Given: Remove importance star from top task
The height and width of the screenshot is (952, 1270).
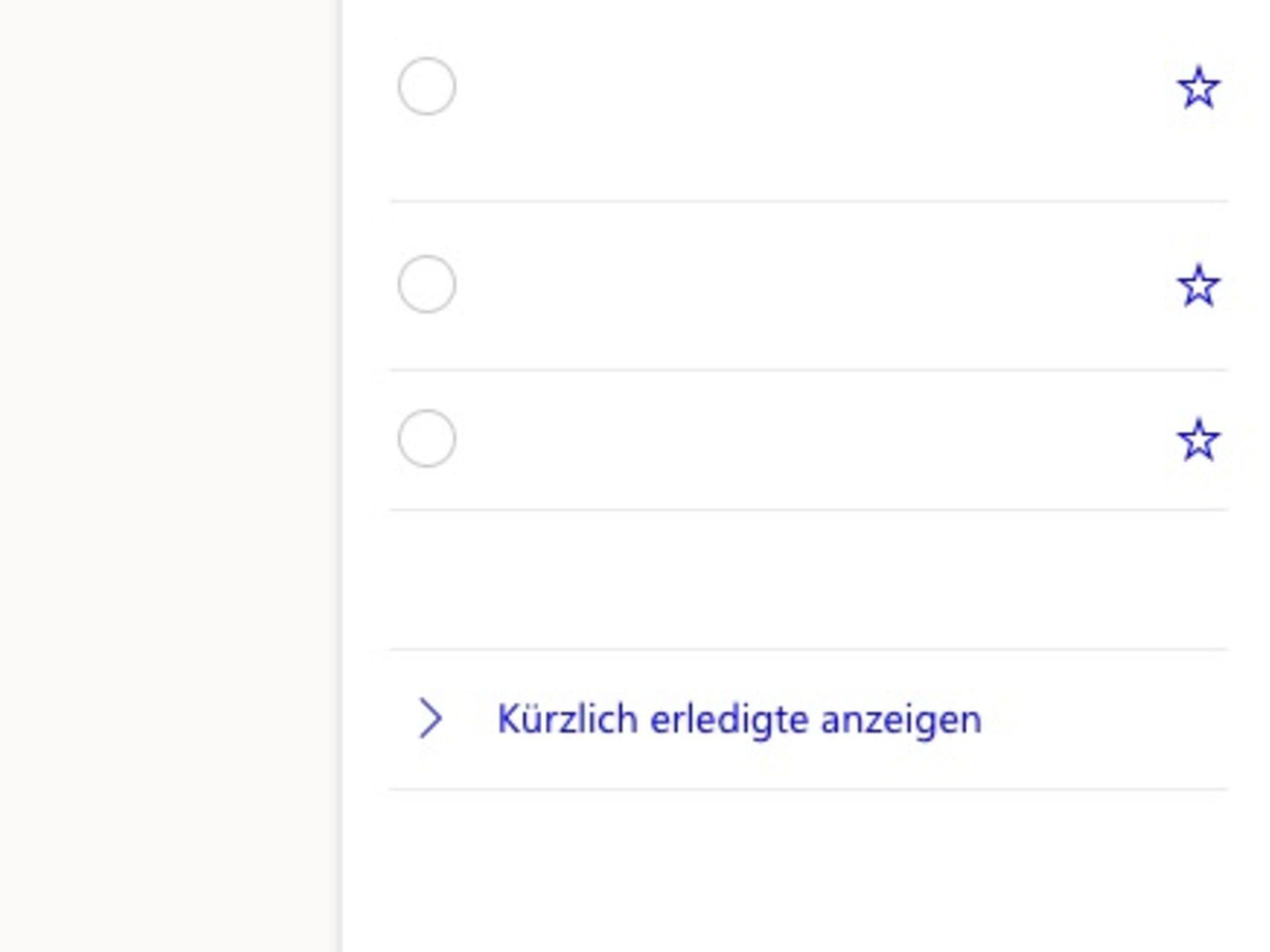Looking at the screenshot, I should [x=1200, y=87].
